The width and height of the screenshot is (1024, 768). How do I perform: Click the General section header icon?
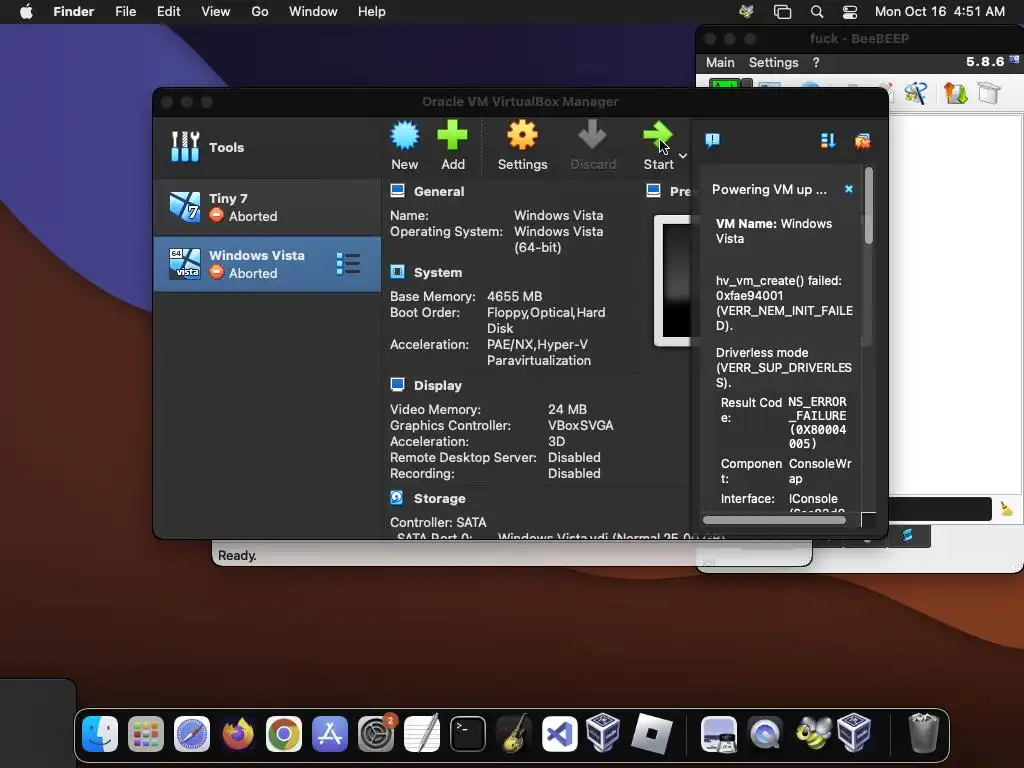(x=397, y=191)
